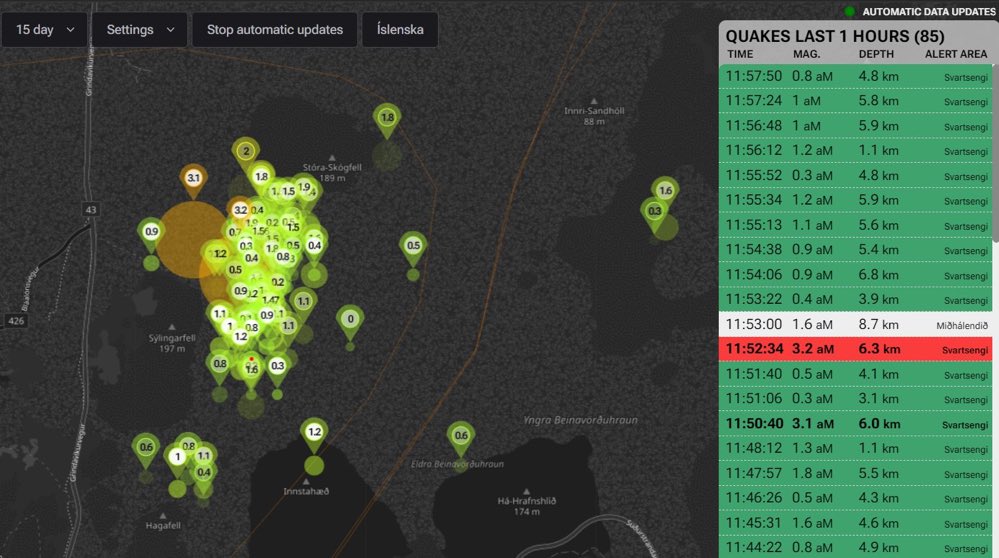Open the 15 day range dropdown
The width and height of the screenshot is (999, 558).
click(x=45, y=30)
